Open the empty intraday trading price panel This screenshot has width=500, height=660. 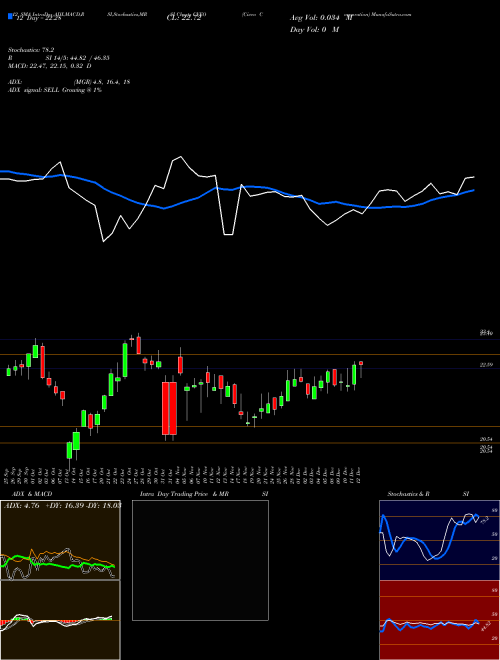point(200,560)
